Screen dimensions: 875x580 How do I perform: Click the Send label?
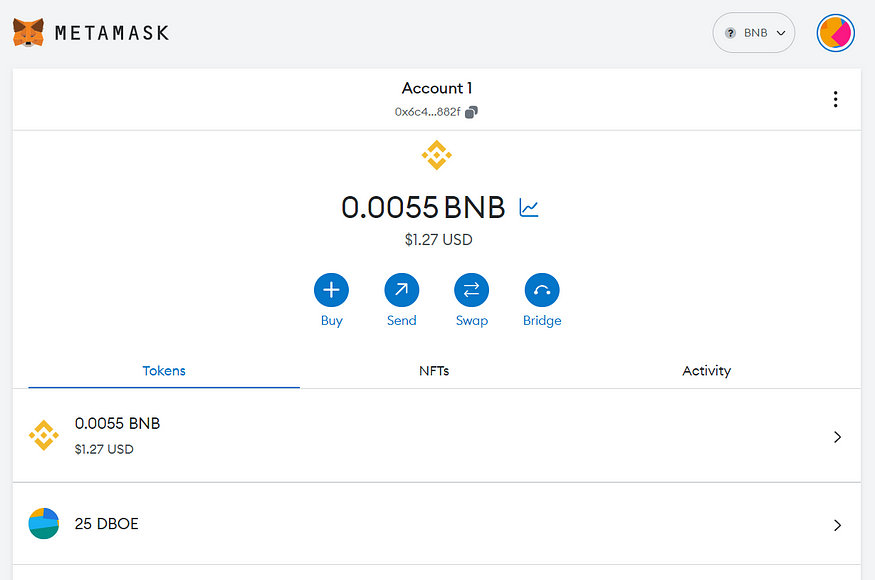402,320
